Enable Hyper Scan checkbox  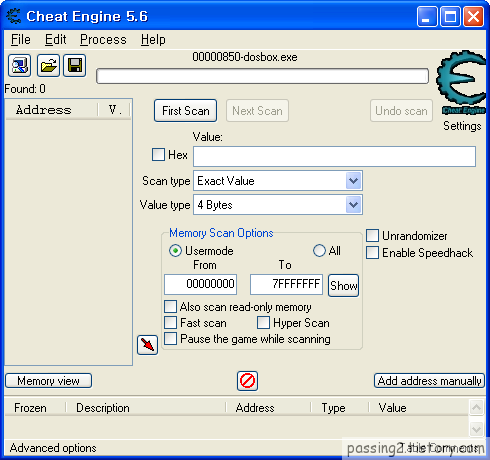[263, 323]
